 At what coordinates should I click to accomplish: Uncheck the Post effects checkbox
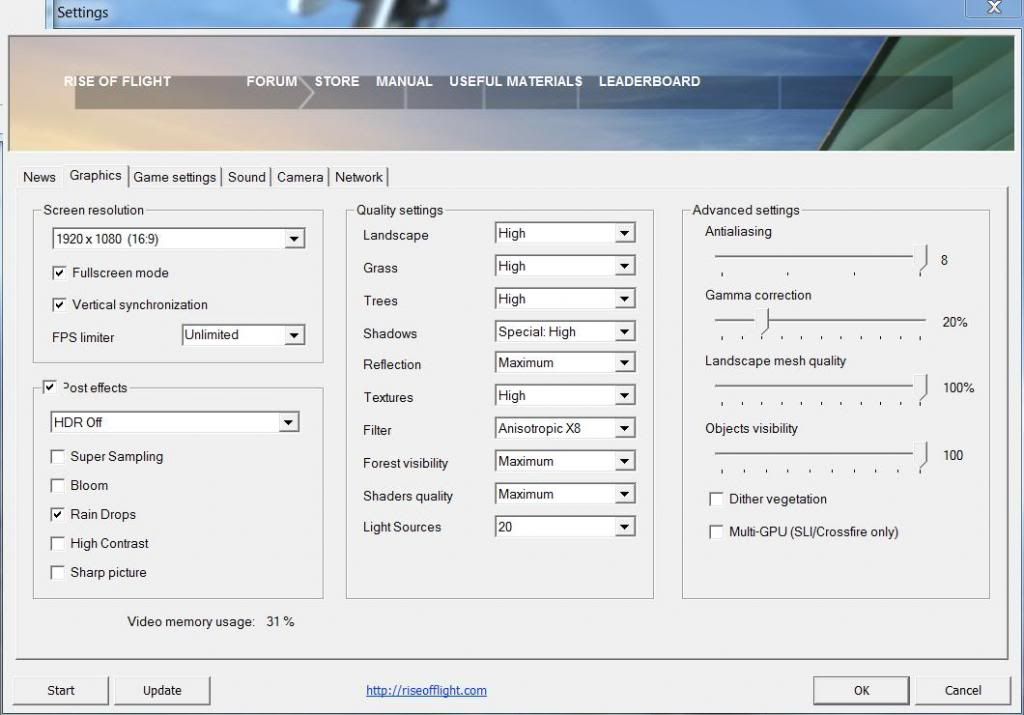pos(49,387)
